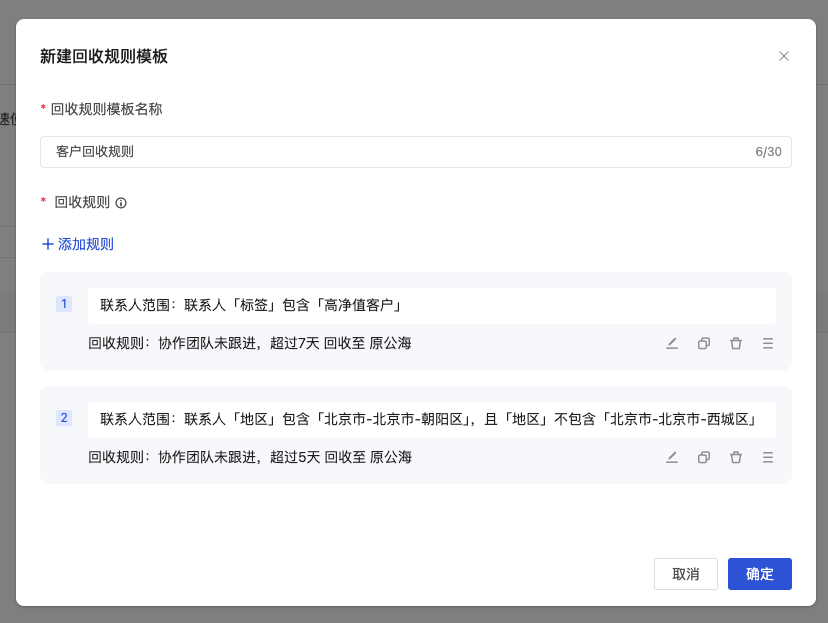Viewport: 828px width, 623px height.
Task: Copy rule 1 using the duplicate icon
Action: tap(704, 344)
